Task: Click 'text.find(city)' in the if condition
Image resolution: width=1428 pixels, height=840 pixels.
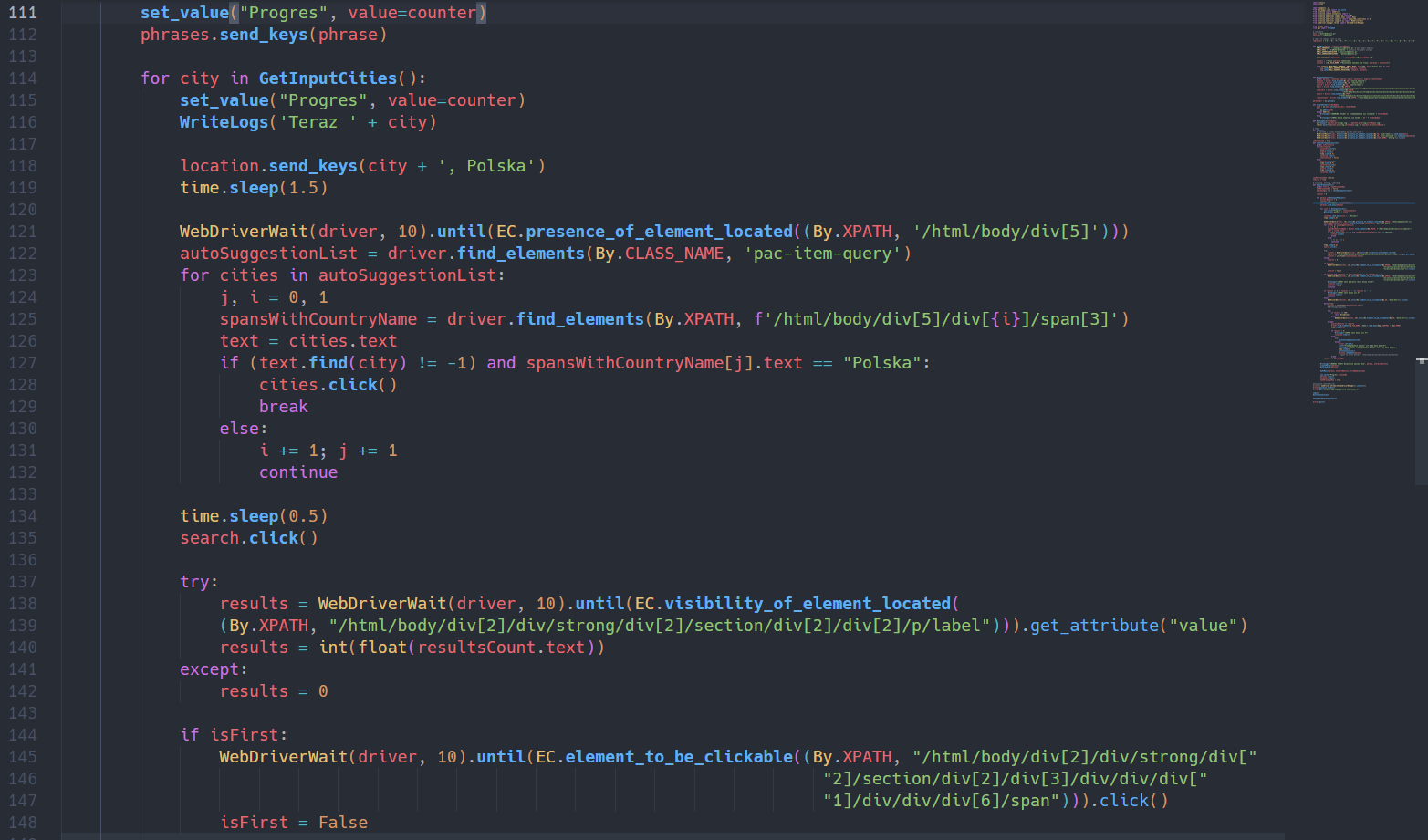Action: click(x=333, y=363)
